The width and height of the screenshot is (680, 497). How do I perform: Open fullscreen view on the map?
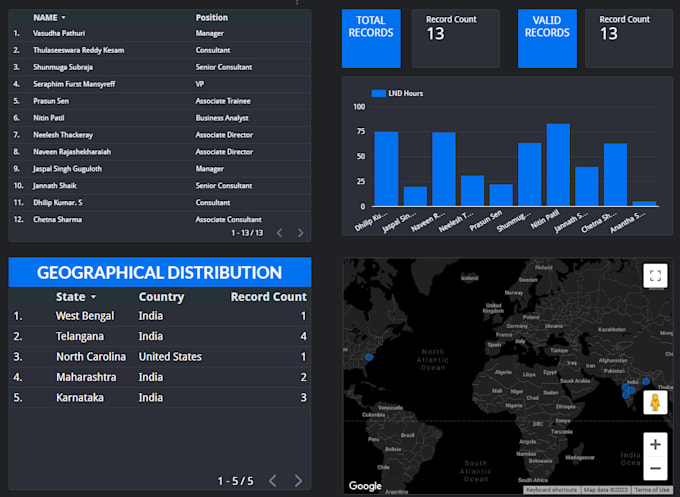[x=655, y=275]
